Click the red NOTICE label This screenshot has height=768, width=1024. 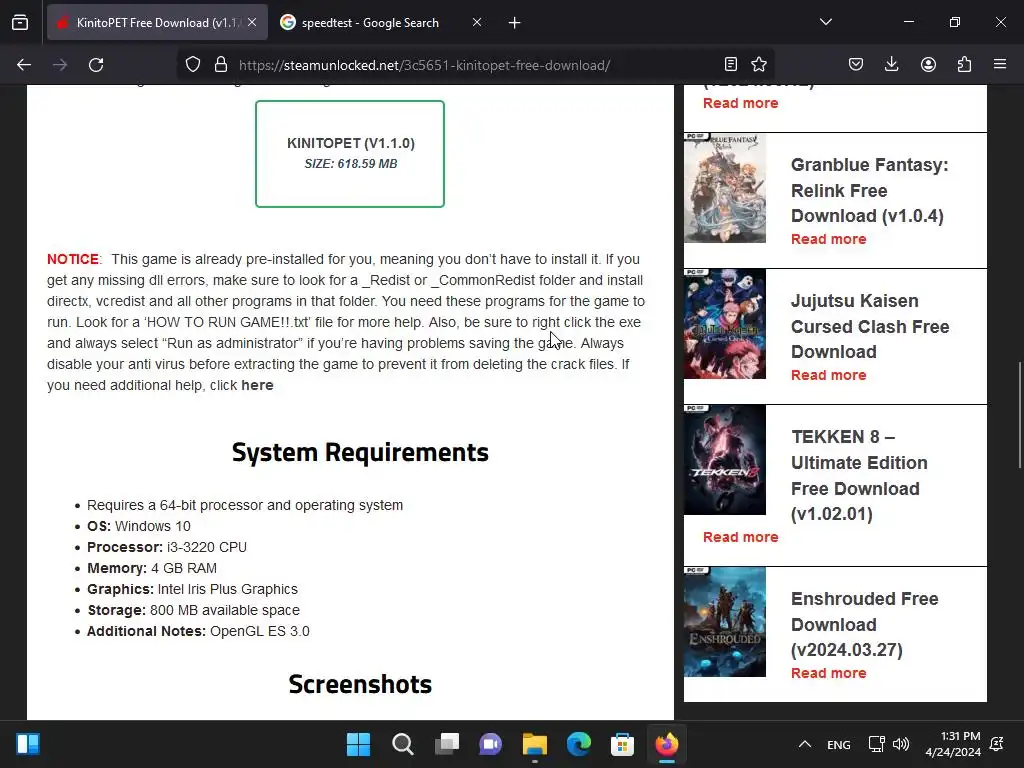[x=72, y=259]
